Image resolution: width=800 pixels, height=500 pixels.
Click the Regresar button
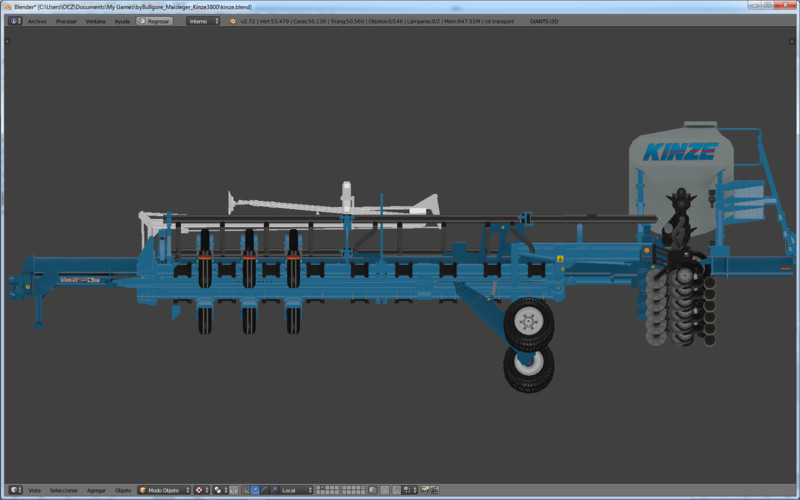[x=154, y=20]
